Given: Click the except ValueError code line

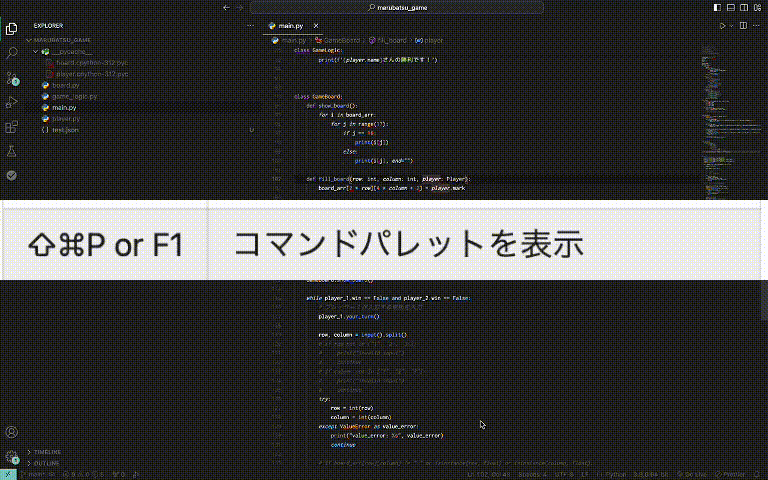Looking at the screenshot, I should pyautogui.click(x=368, y=426).
